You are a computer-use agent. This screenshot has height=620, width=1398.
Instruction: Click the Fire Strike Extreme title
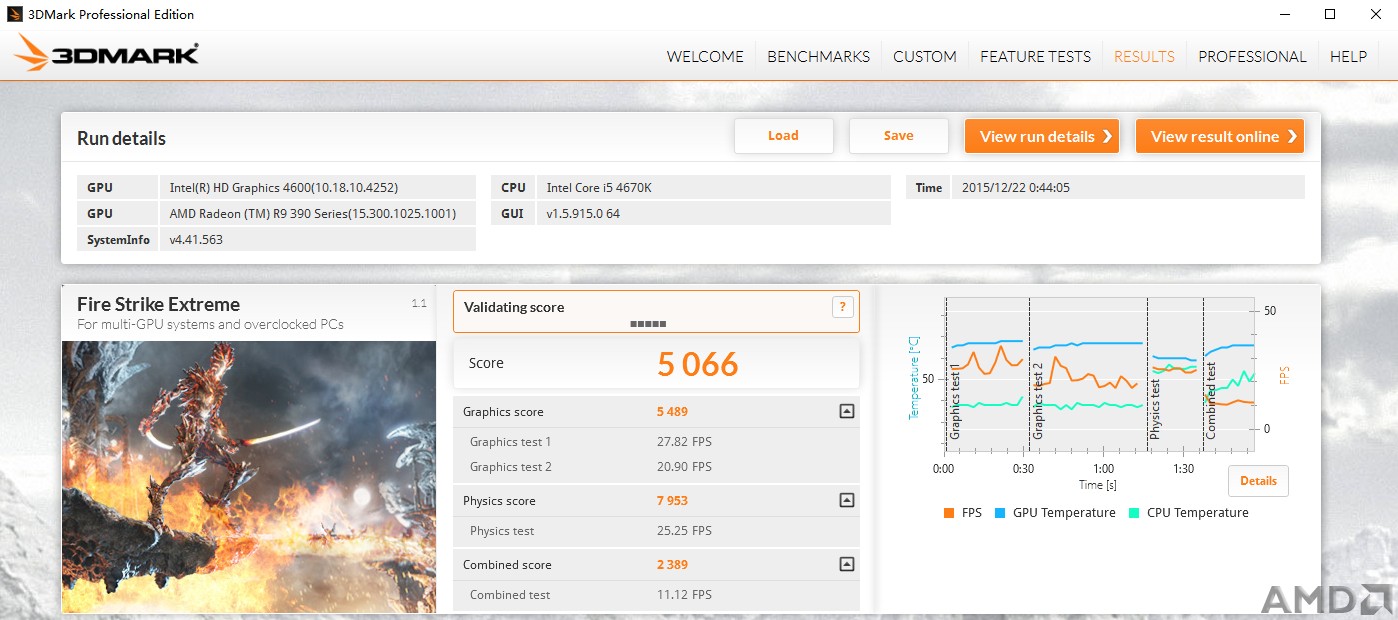tap(158, 304)
